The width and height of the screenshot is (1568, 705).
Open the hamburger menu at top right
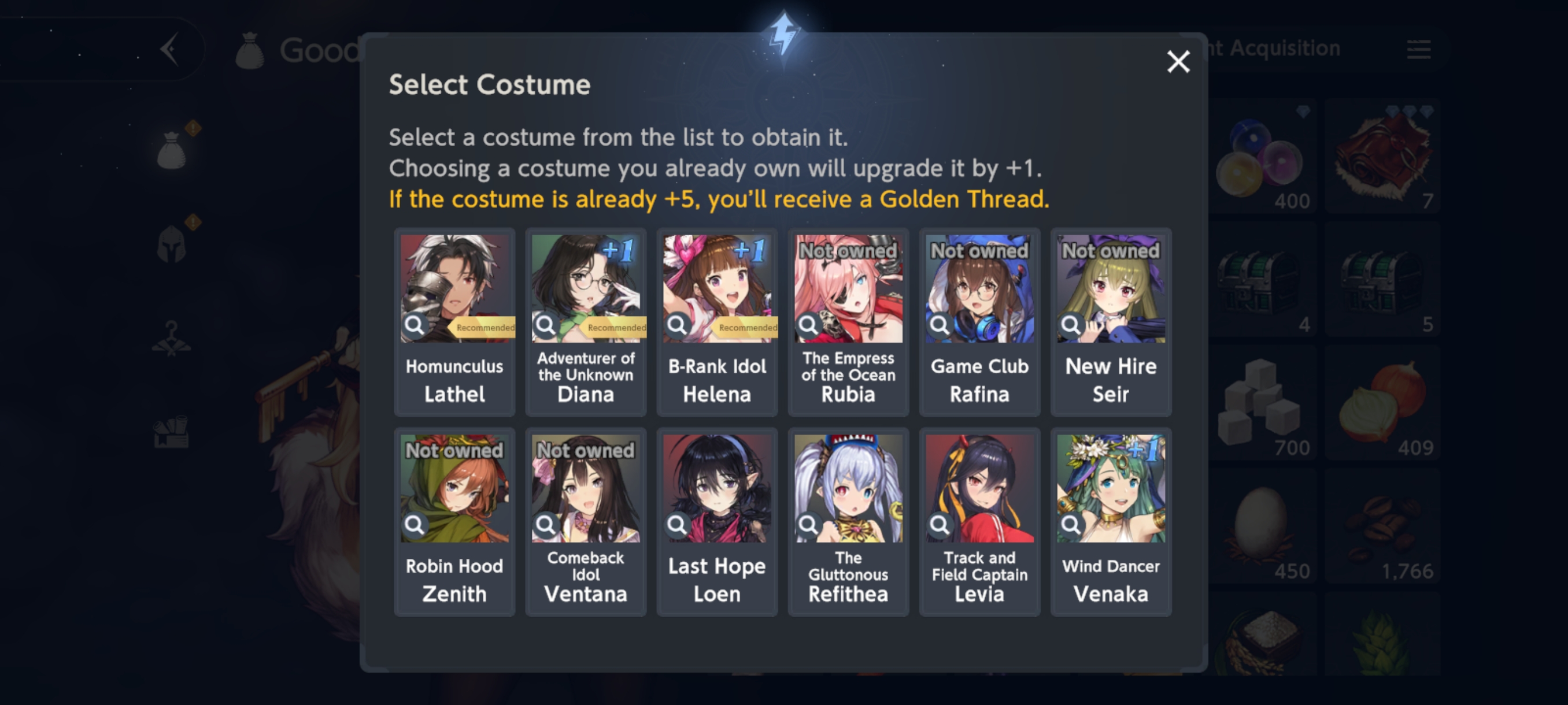[1418, 49]
